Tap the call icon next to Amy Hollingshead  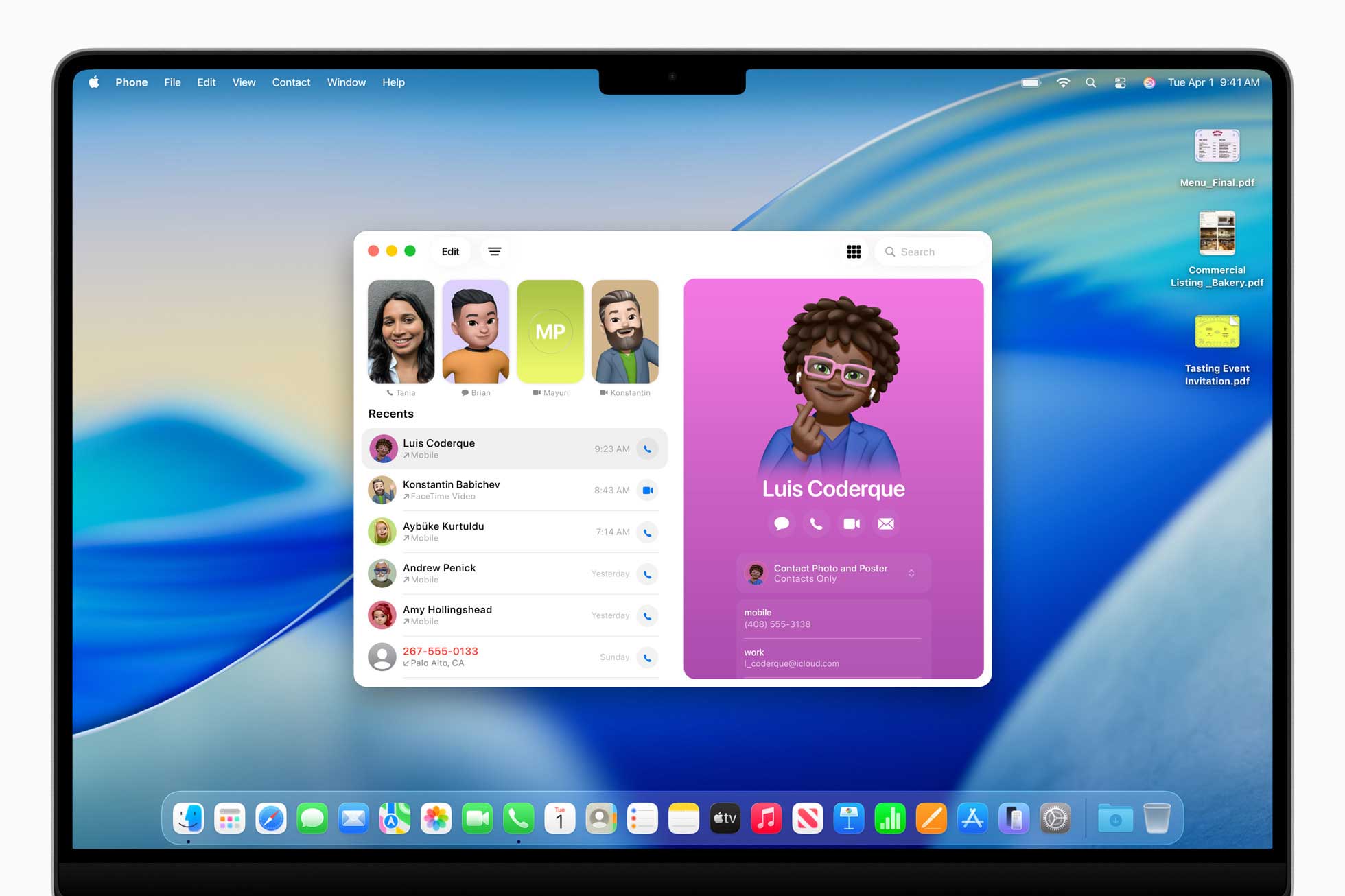tap(647, 615)
